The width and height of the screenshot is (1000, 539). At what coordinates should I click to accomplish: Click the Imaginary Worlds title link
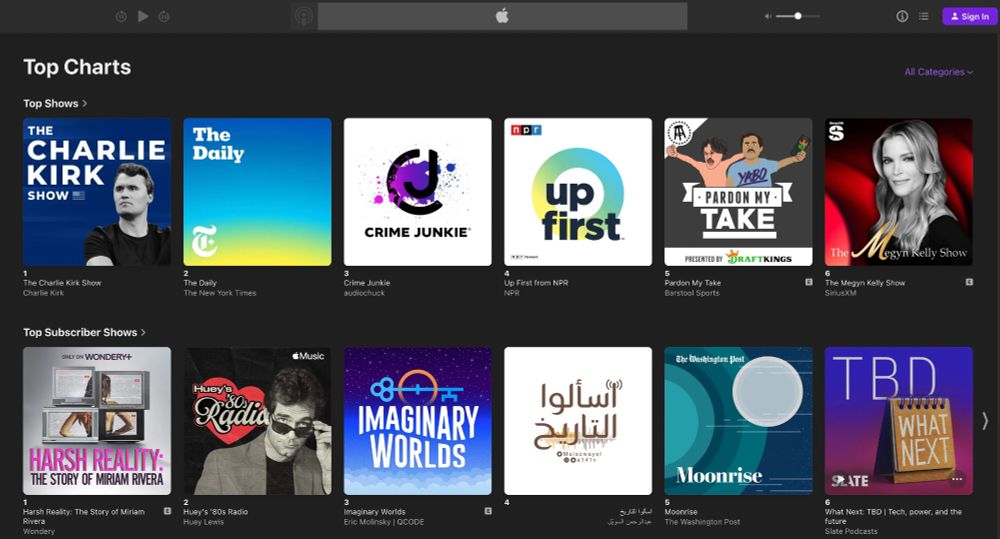coord(374,512)
